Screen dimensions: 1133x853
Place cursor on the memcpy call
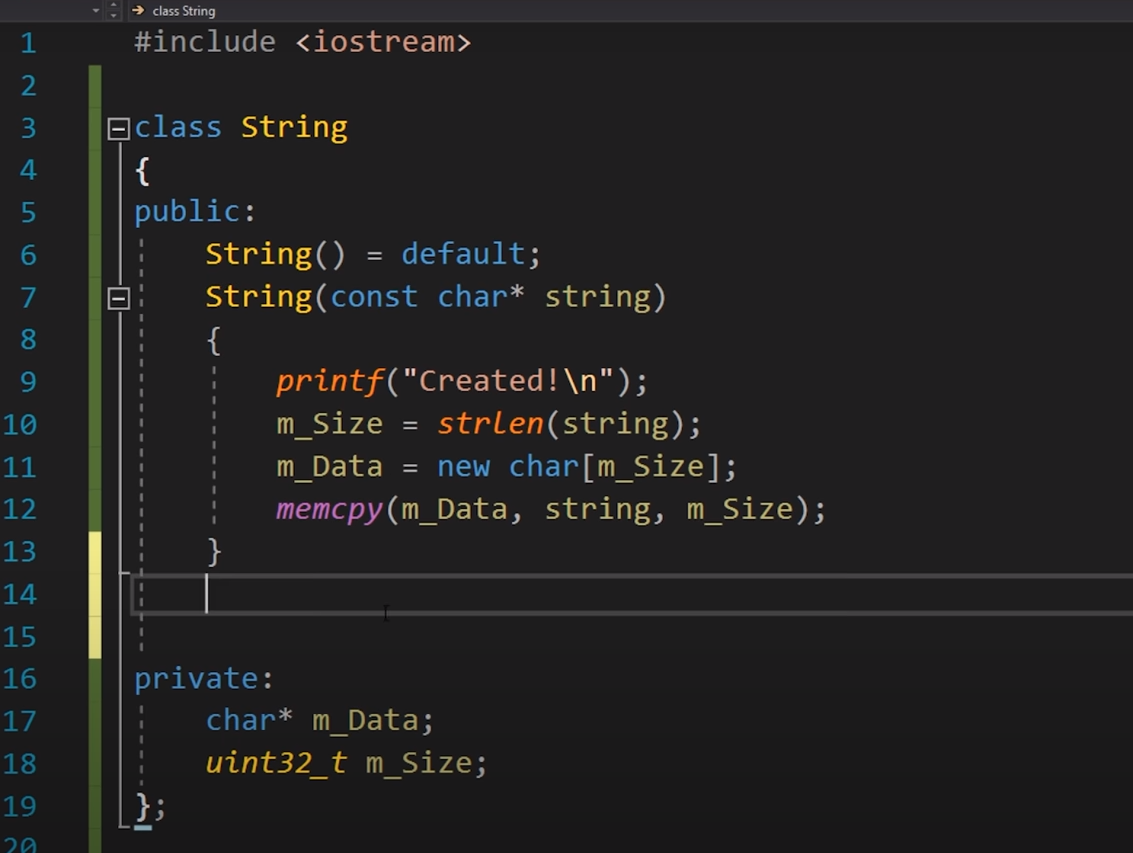[328, 508]
